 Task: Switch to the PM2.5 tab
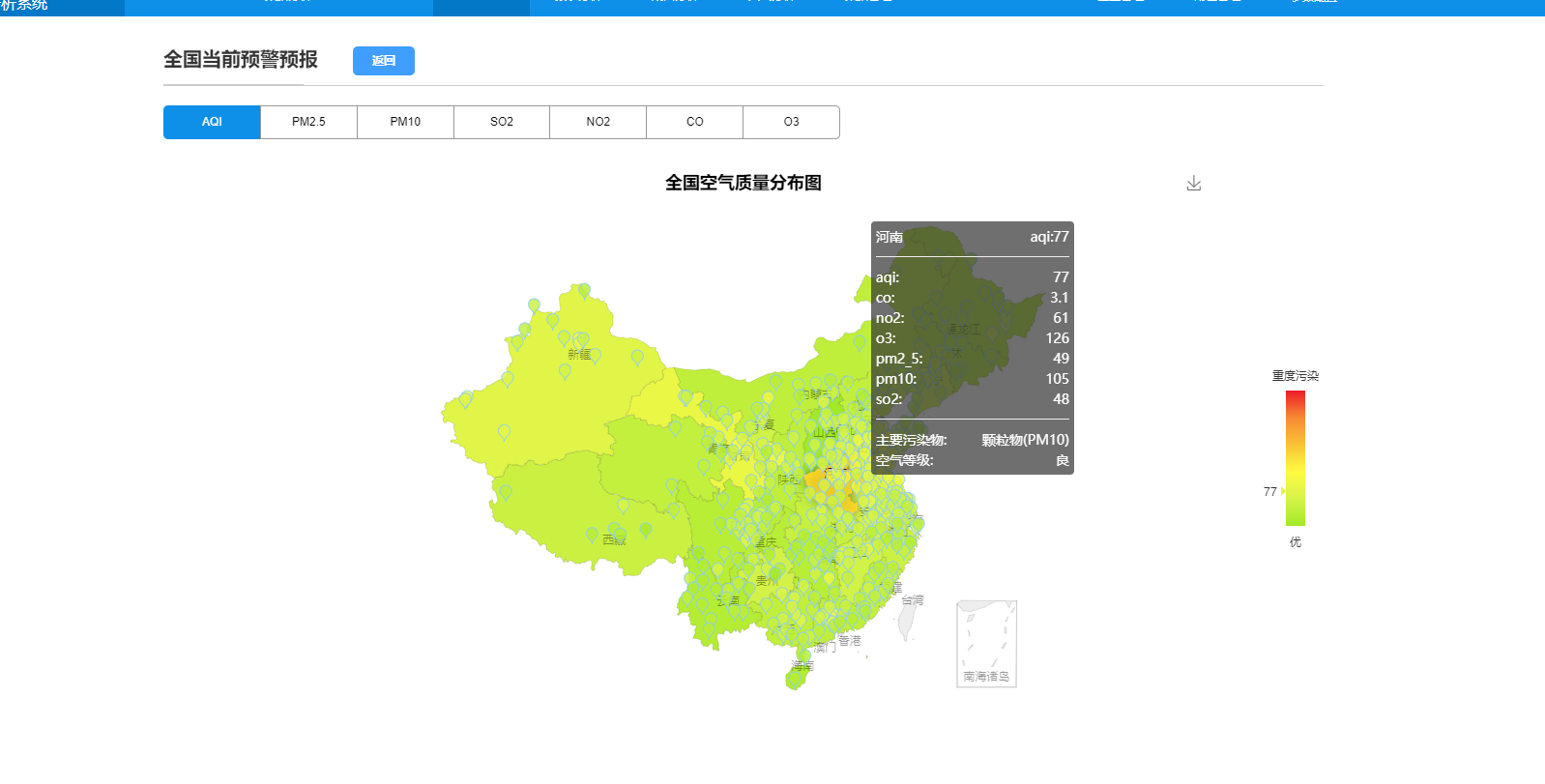(x=308, y=122)
